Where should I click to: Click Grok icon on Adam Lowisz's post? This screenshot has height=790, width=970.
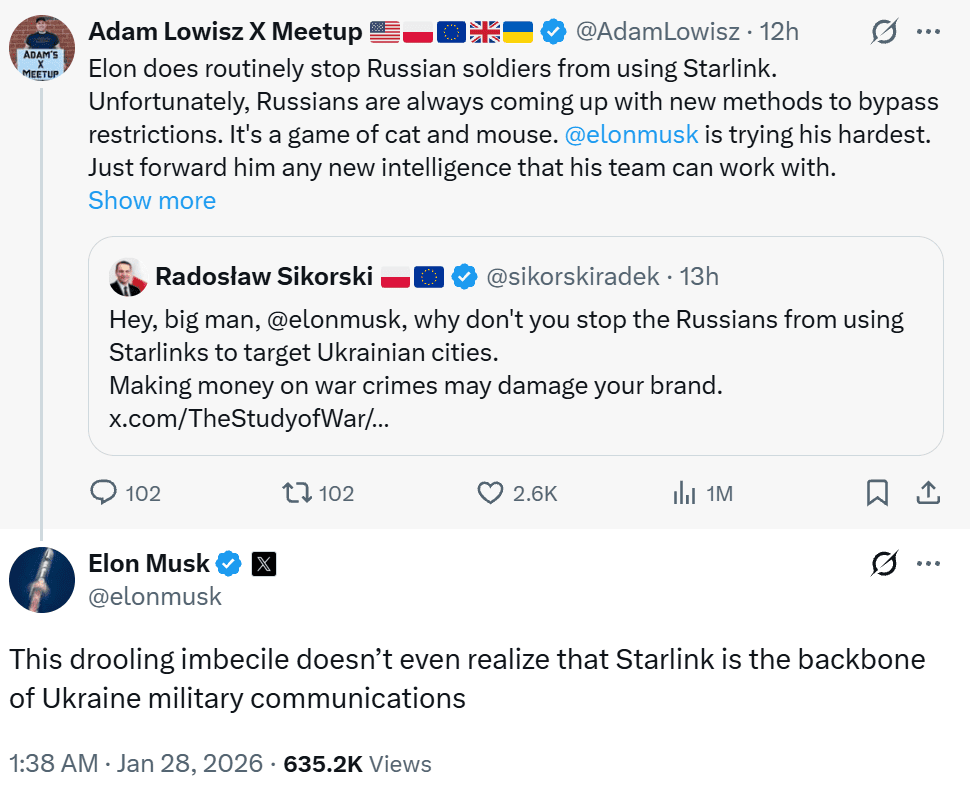point(884,32)
